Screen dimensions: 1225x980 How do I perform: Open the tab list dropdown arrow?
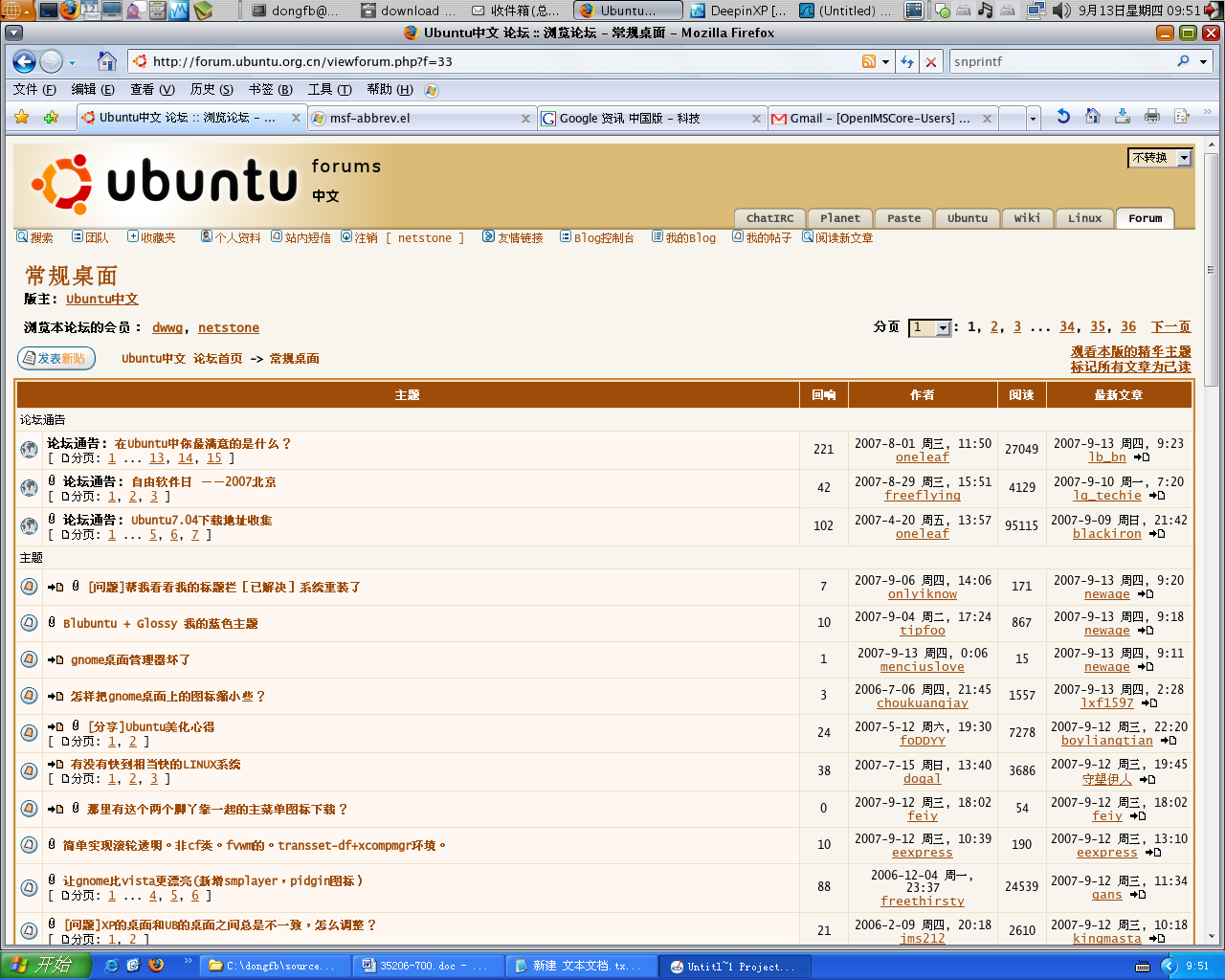(1033, 118)
